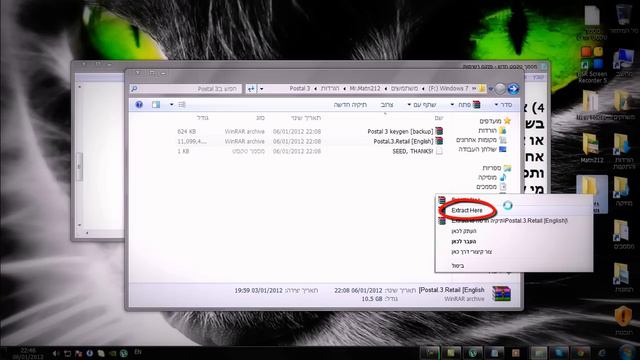
Task: Open מוסיקה (Music) library in sidebar
Action: [487, 177]
